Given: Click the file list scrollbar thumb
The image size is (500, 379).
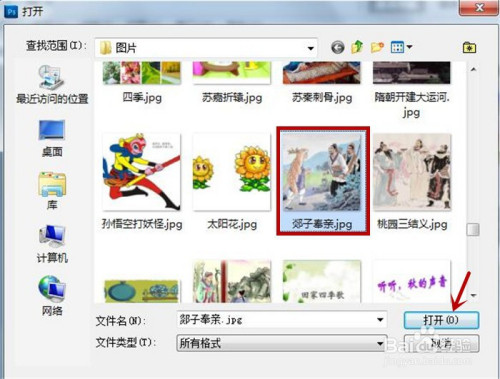Looking at the screenshot, I should pos(473,229).
